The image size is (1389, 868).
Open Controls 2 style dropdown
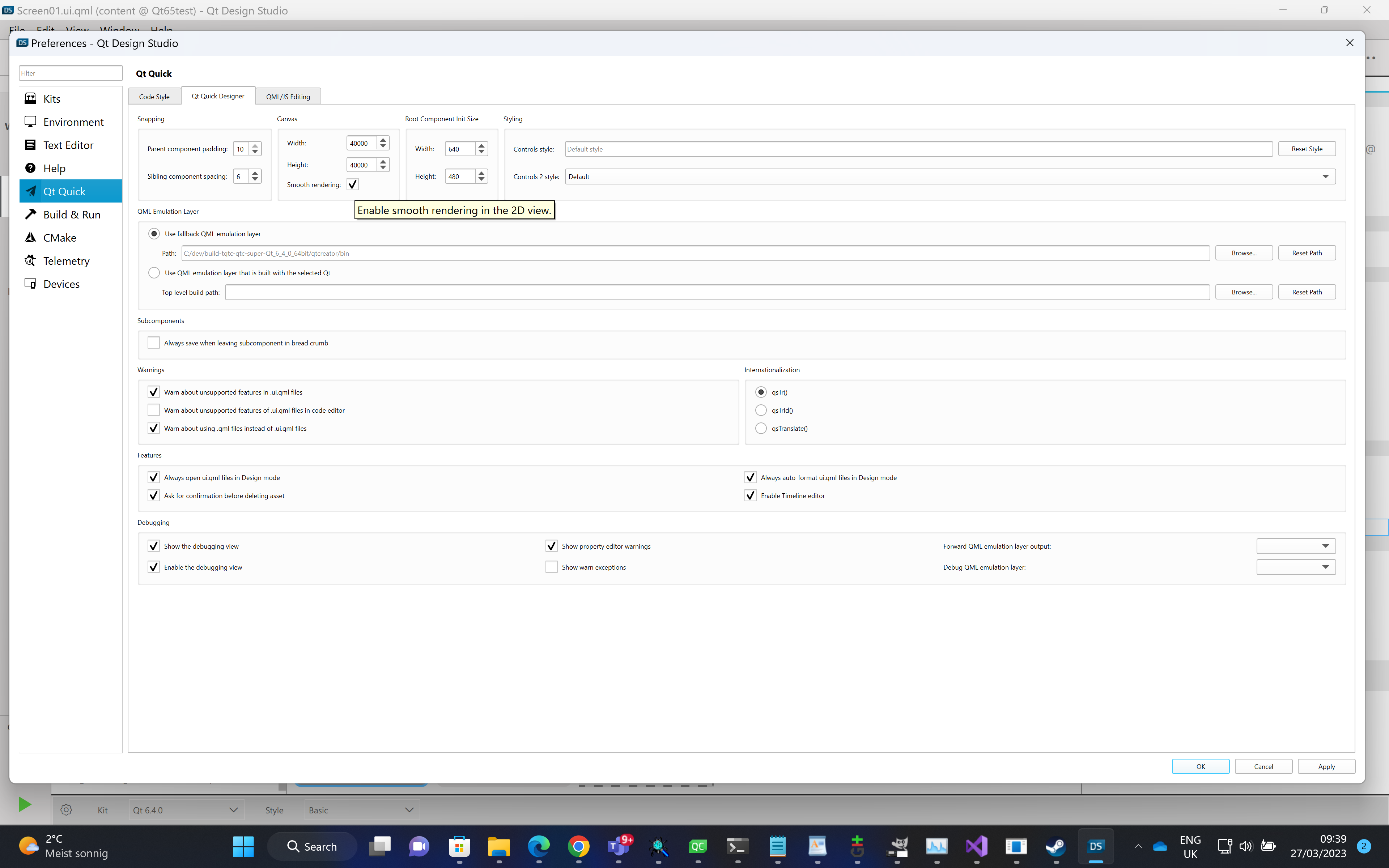(x=950, y=176)
